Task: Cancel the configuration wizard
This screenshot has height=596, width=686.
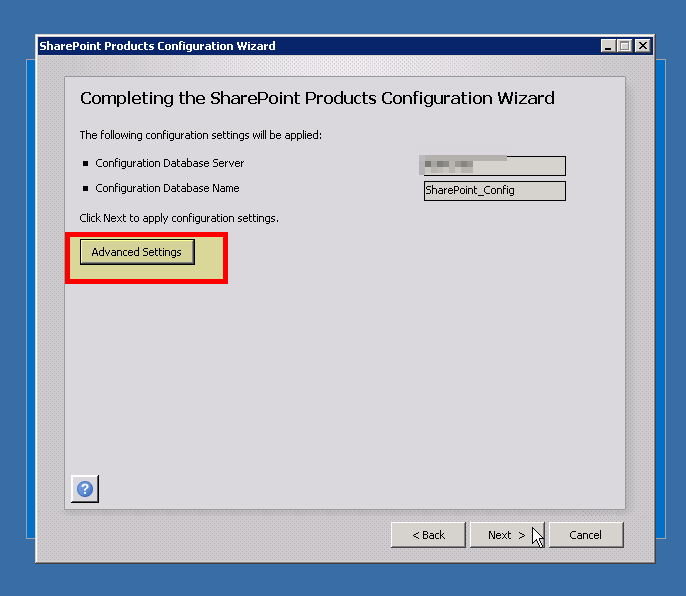Action: 586,535
